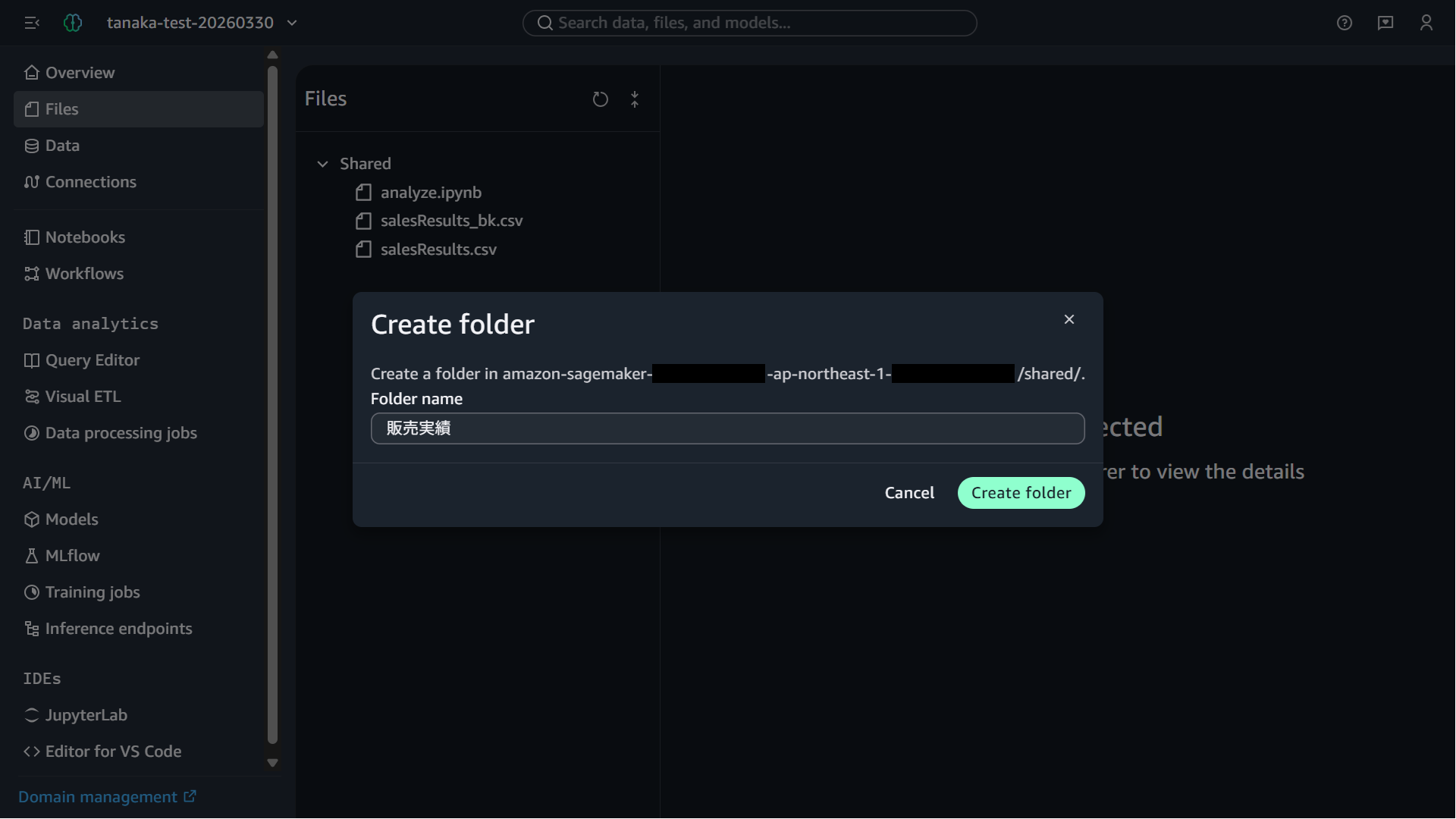Open the user profile icon
Viewport: 1456px width, 819px height.
pyautogui.click(x=1426, y=23)
